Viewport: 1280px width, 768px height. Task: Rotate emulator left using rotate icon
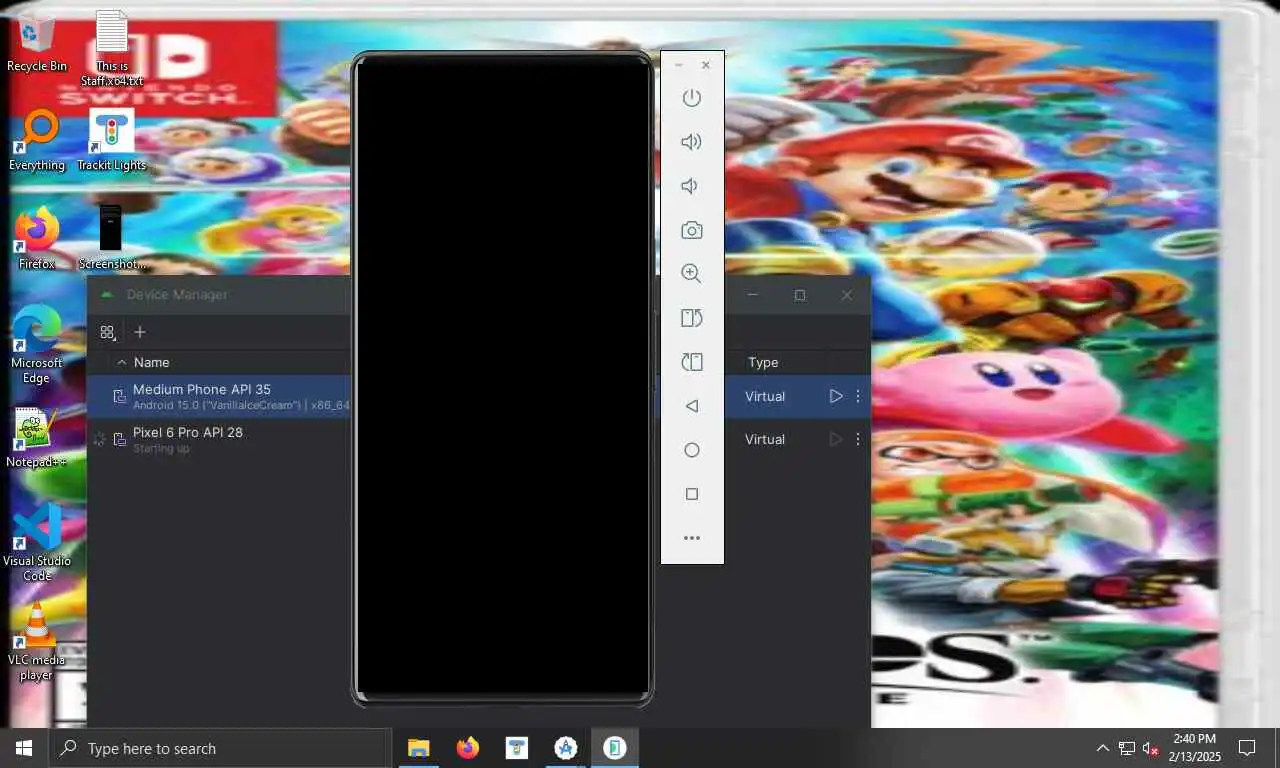click(x=691, y=318)
